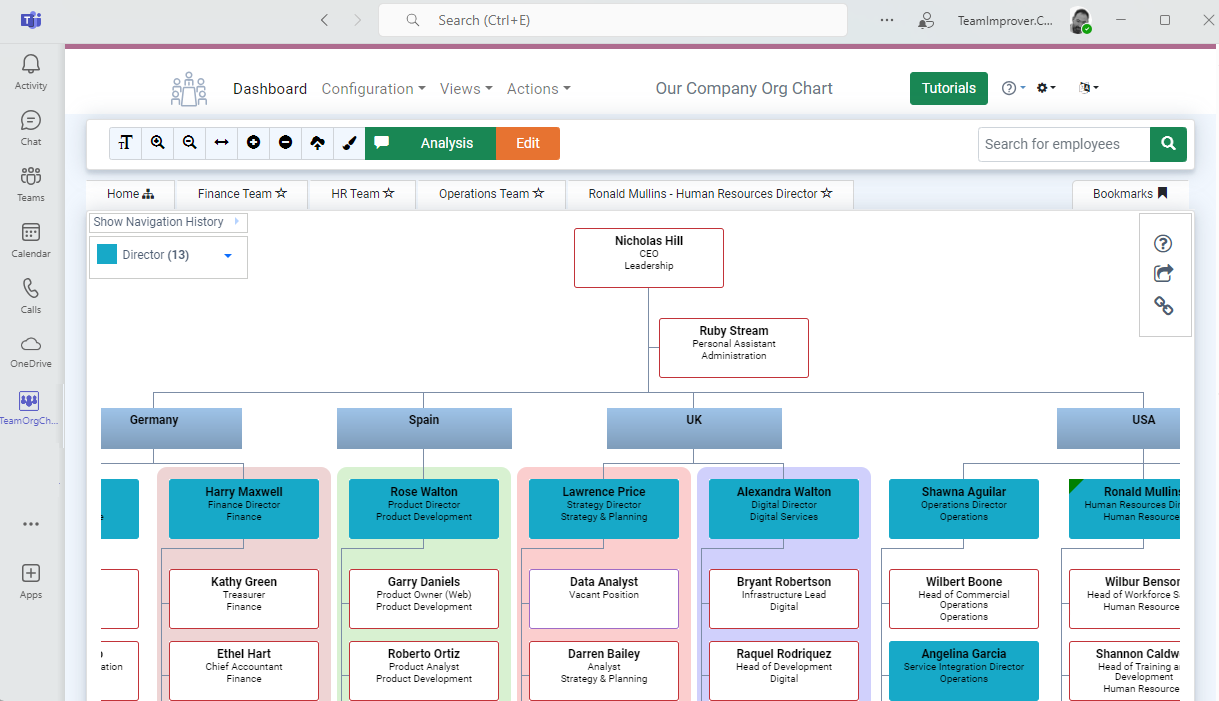Click the fit-to-width double arrow icon
Screen dimensions: 1219x701
[x=222, y=143]
